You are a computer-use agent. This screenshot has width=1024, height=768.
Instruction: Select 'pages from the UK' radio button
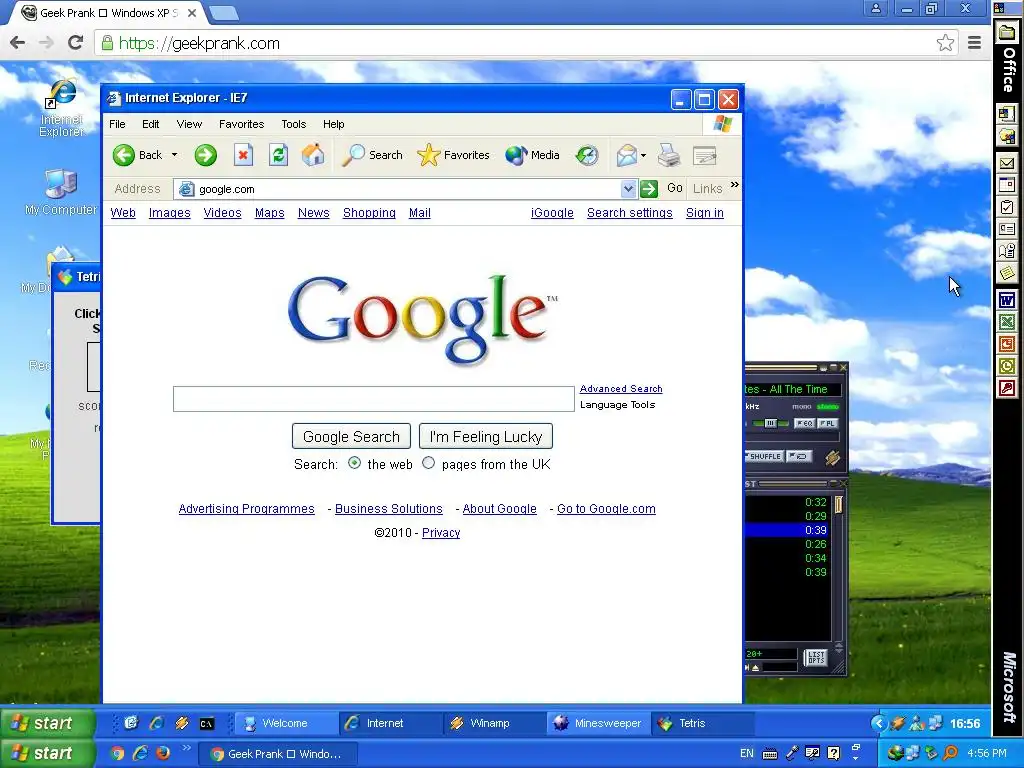[428, 463]
